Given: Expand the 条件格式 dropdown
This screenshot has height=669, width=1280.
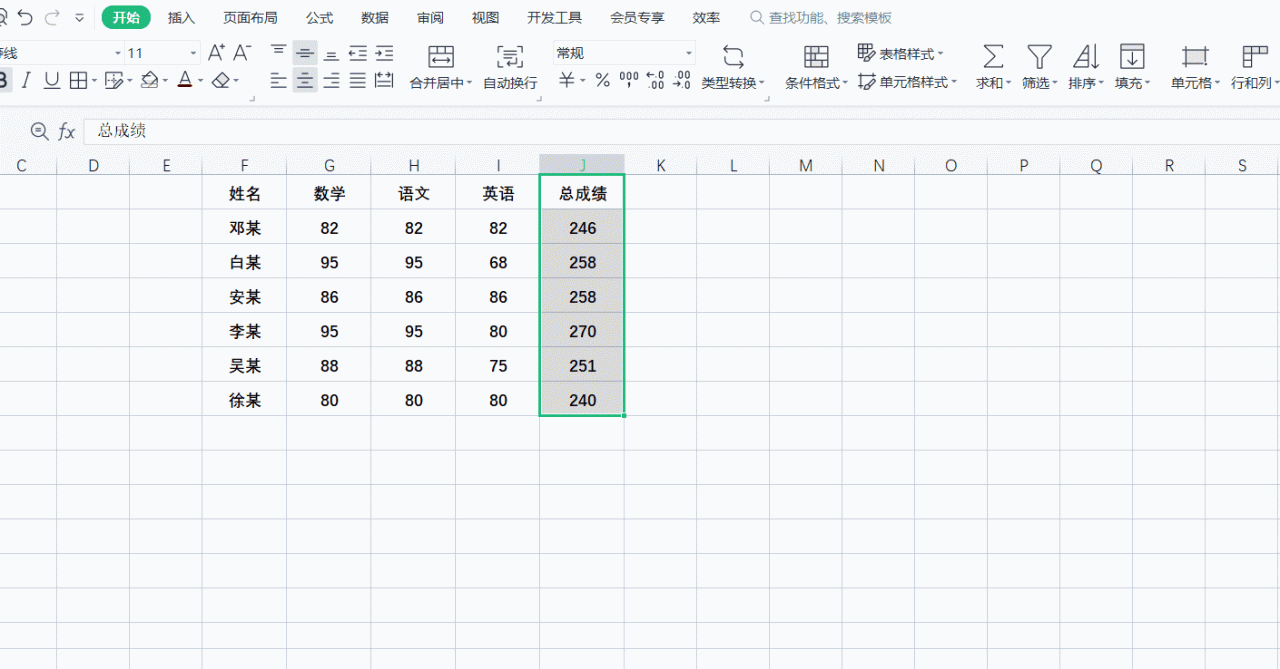Looking at the screenshot, I should click(845, 84).
